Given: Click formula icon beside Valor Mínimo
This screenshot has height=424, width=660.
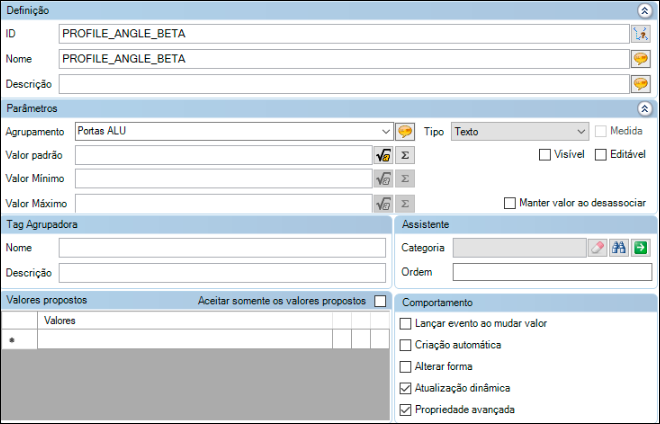Looking at the screenshot, I should (x=383, y=179).
